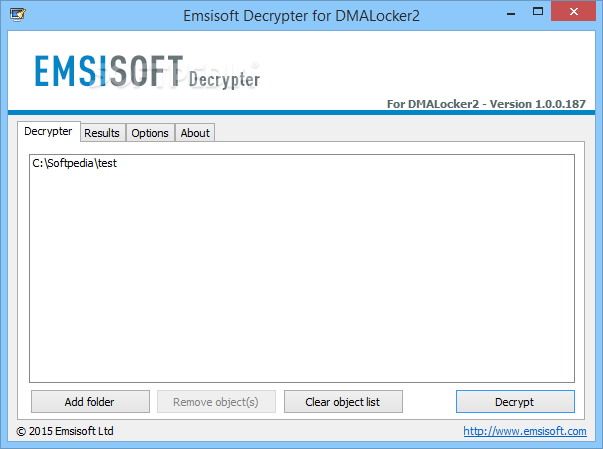Click the Emsisoft app icon in title bar
This screenshot has width=603, height=449.
tap(18, 15)
